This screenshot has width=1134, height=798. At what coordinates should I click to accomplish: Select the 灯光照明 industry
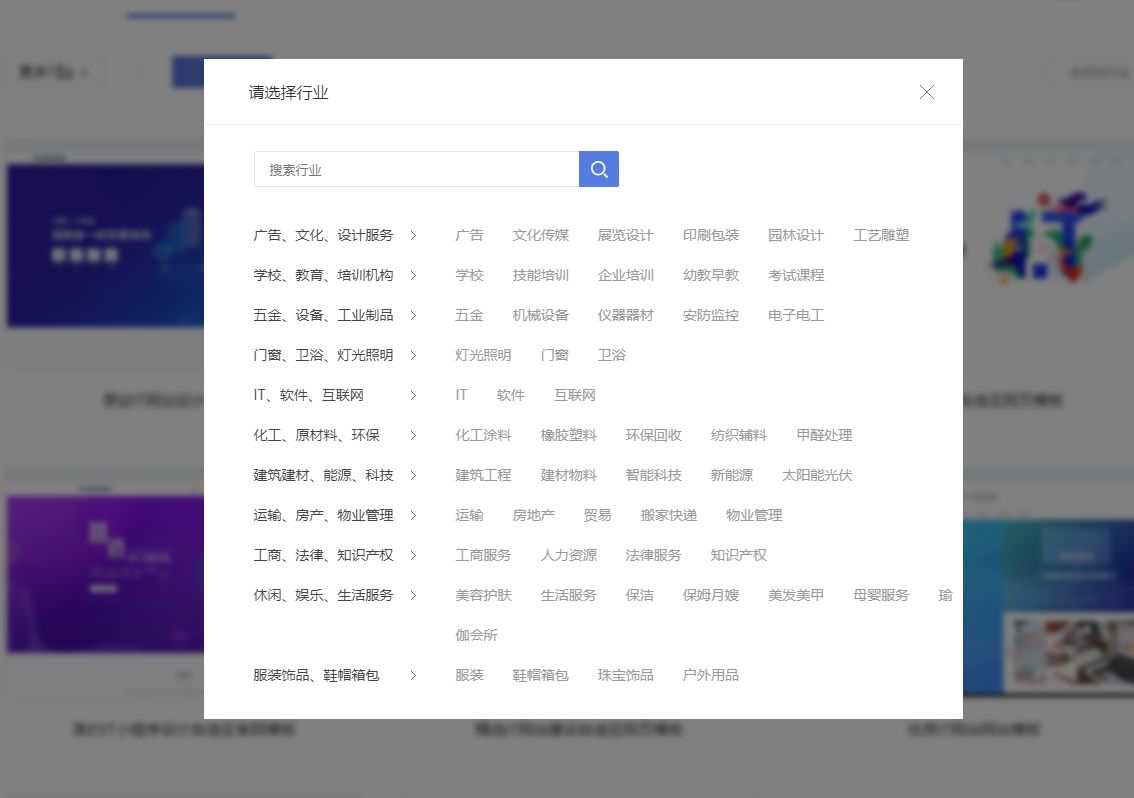coord(482,355)
